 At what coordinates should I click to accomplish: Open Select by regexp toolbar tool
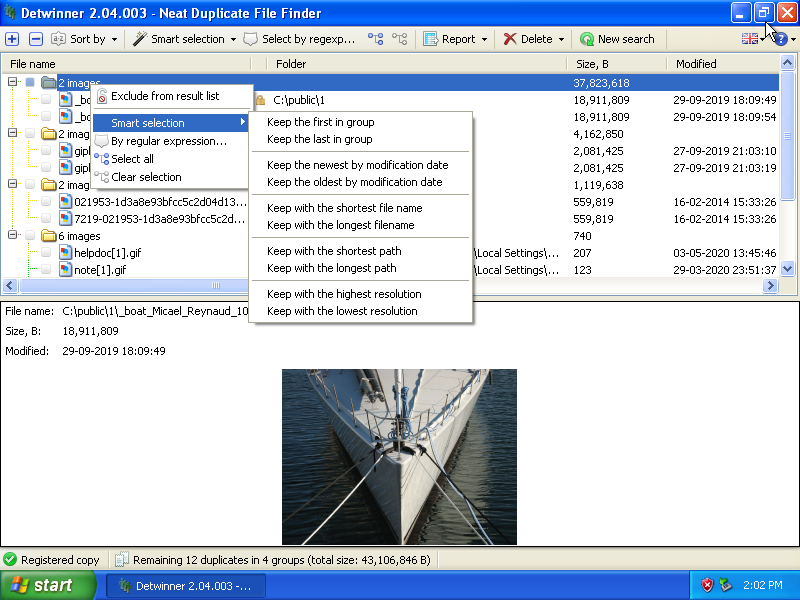click(x=300, y=39)
